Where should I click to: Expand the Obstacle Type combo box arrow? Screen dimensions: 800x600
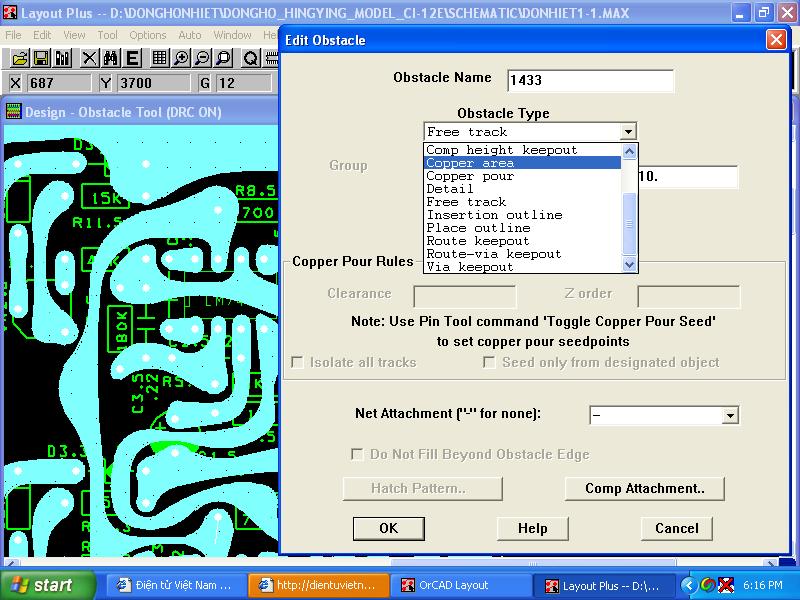[629, 132]
